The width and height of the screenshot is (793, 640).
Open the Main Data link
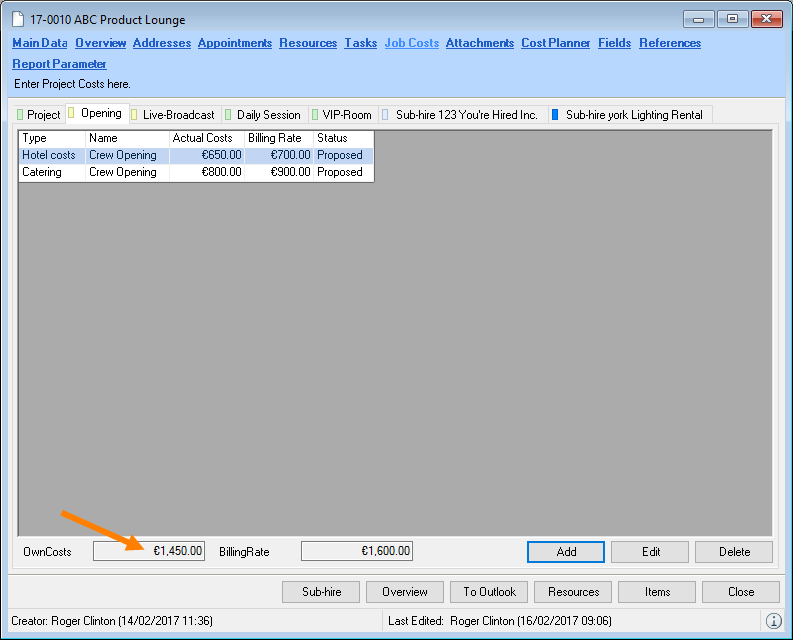[x=40, y=43]
